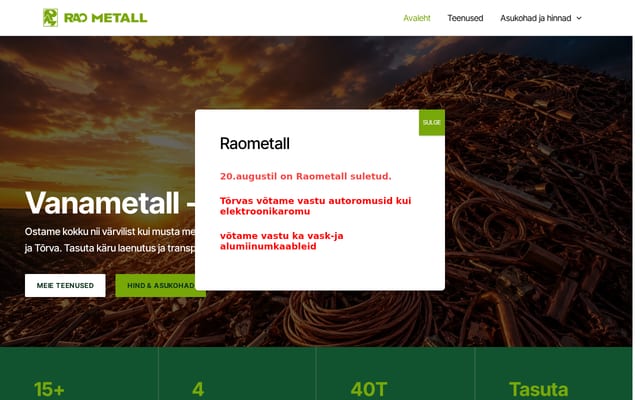Click the Rao Metall logo icon

(50, 18)
